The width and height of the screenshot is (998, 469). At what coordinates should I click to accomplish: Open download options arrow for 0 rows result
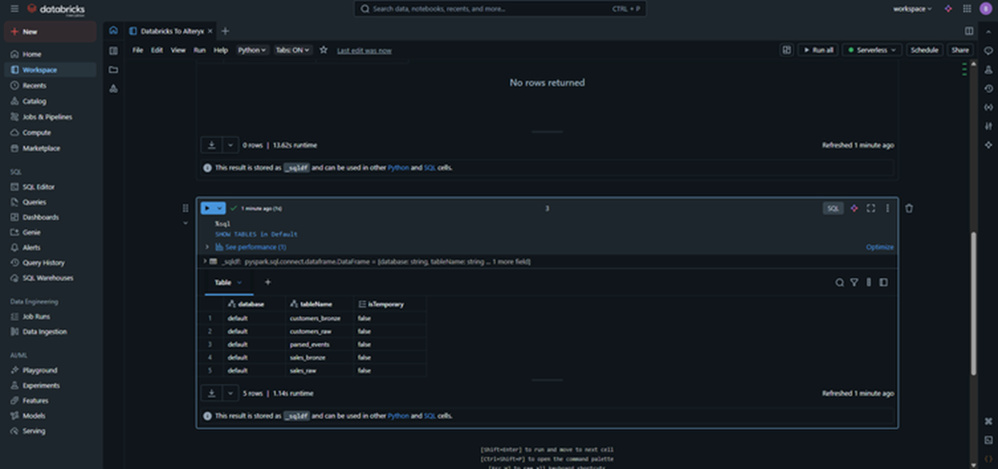pyautogui.click(x=230, y=145)
